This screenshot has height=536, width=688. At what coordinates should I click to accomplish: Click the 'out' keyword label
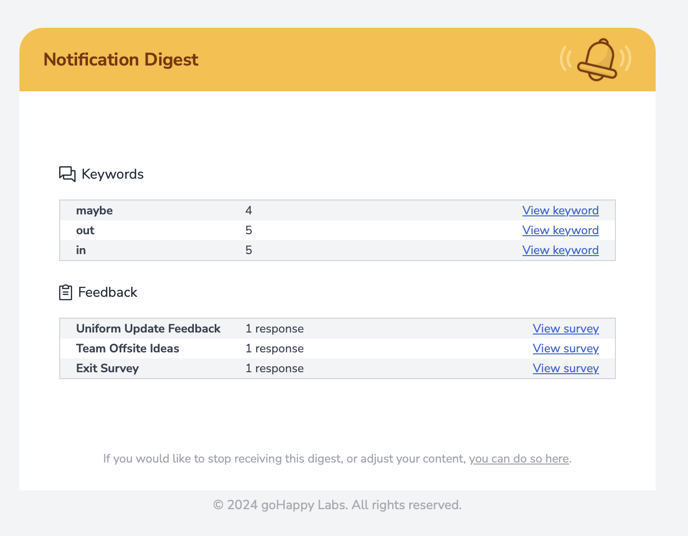(85, 230)
